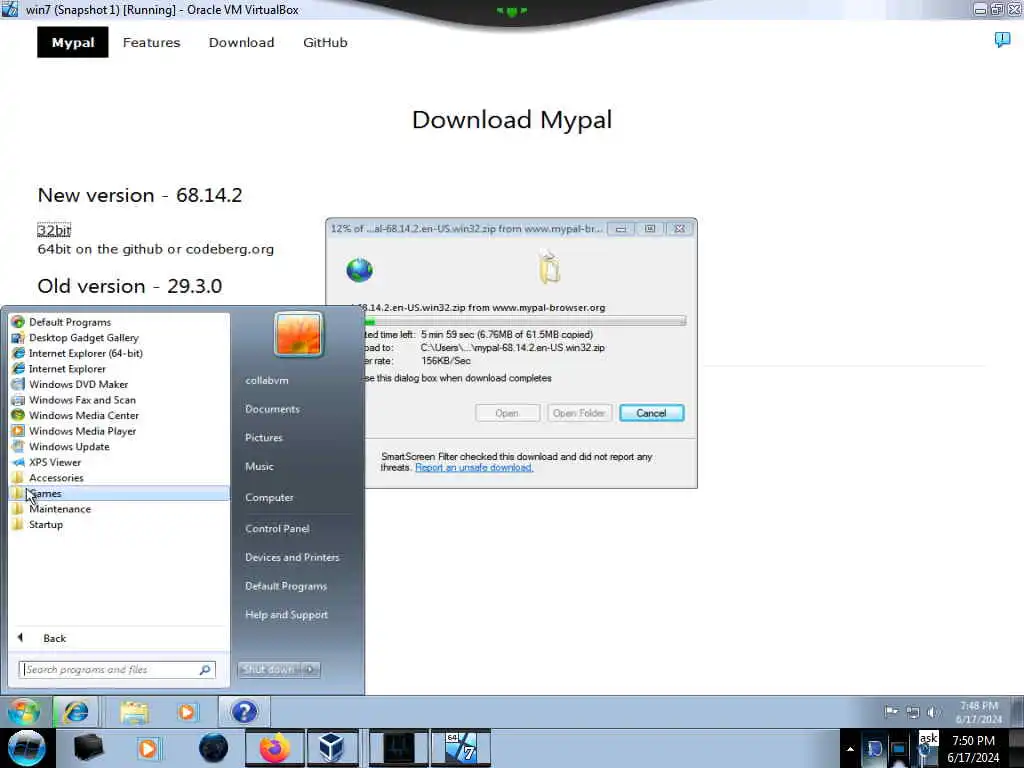Click the volume icon in VM tray

[x=933, y=712]
